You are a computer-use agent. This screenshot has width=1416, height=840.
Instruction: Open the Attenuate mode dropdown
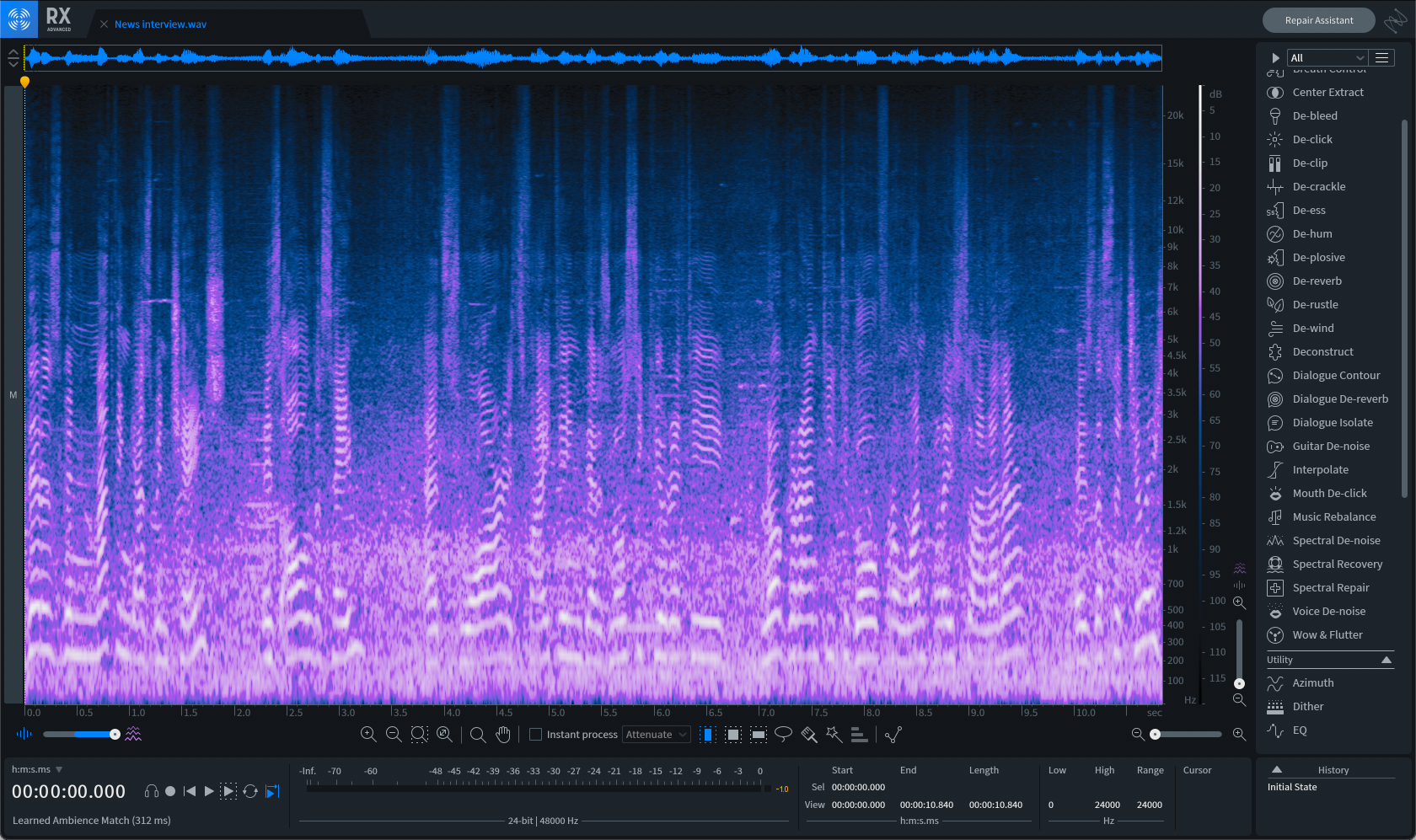pos(657,735)
